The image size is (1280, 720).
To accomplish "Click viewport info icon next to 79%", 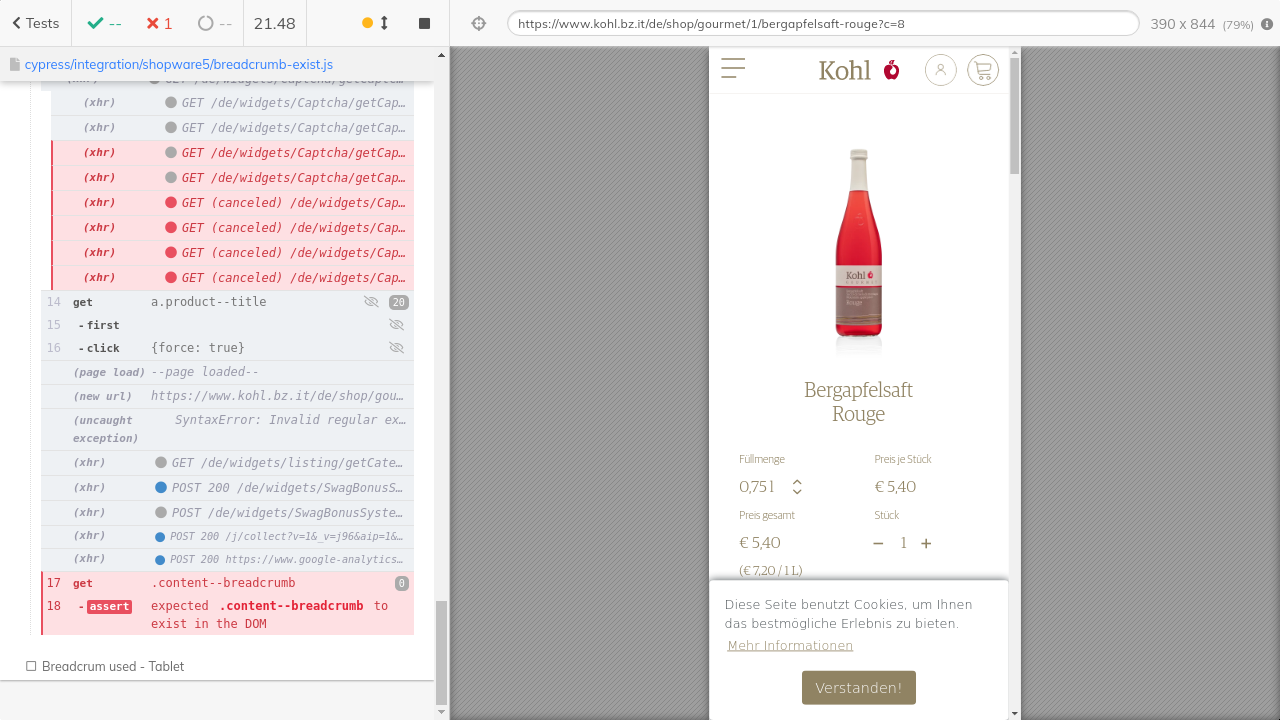I will pos(1267,24).
